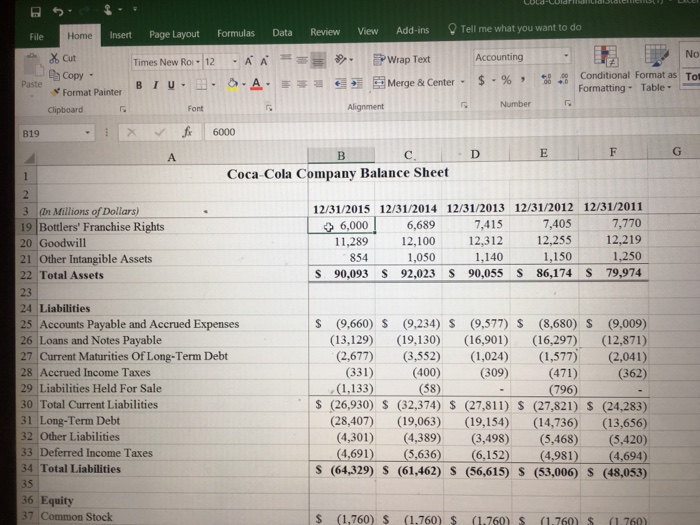
Task: Expand the Font dialog launcher
Action: 269,108
